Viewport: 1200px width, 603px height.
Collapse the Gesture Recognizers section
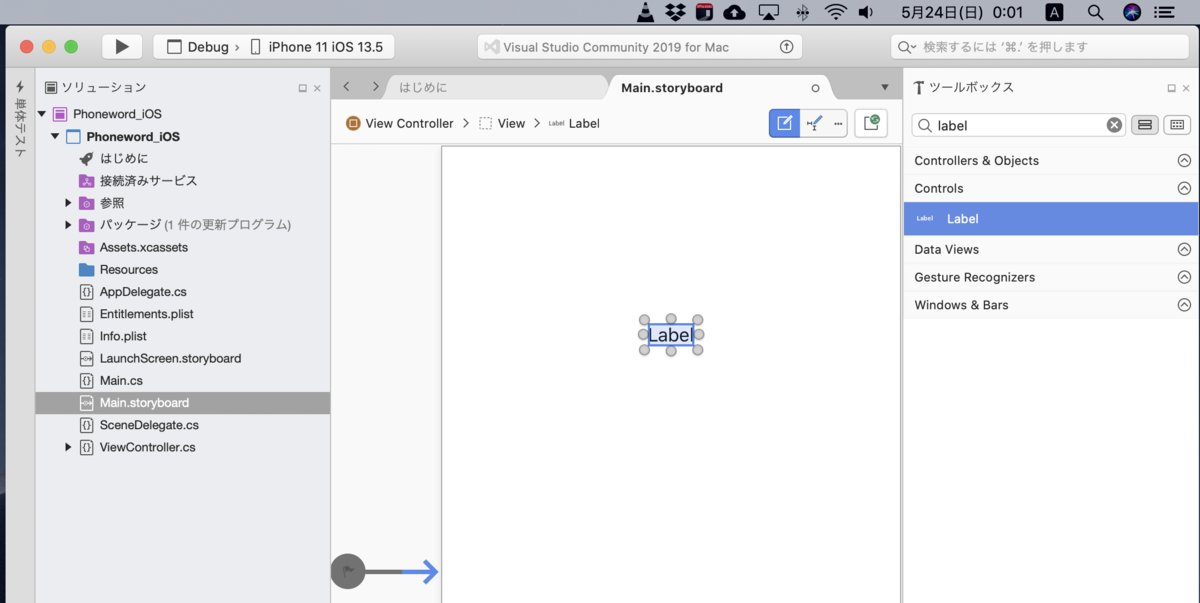click(1184, 277)
